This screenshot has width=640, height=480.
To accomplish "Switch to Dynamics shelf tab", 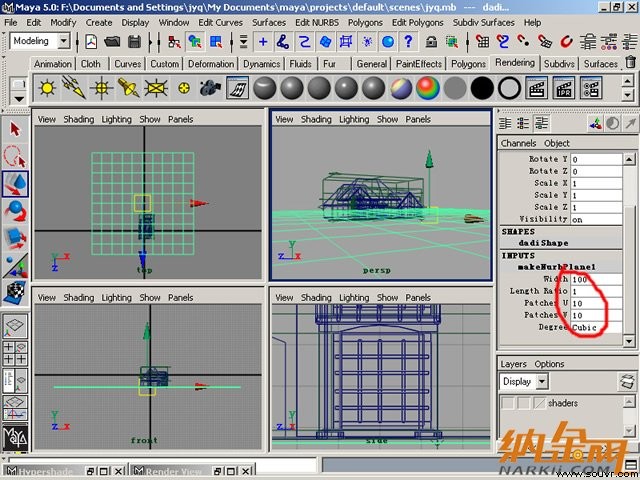I will click(262, 64).
